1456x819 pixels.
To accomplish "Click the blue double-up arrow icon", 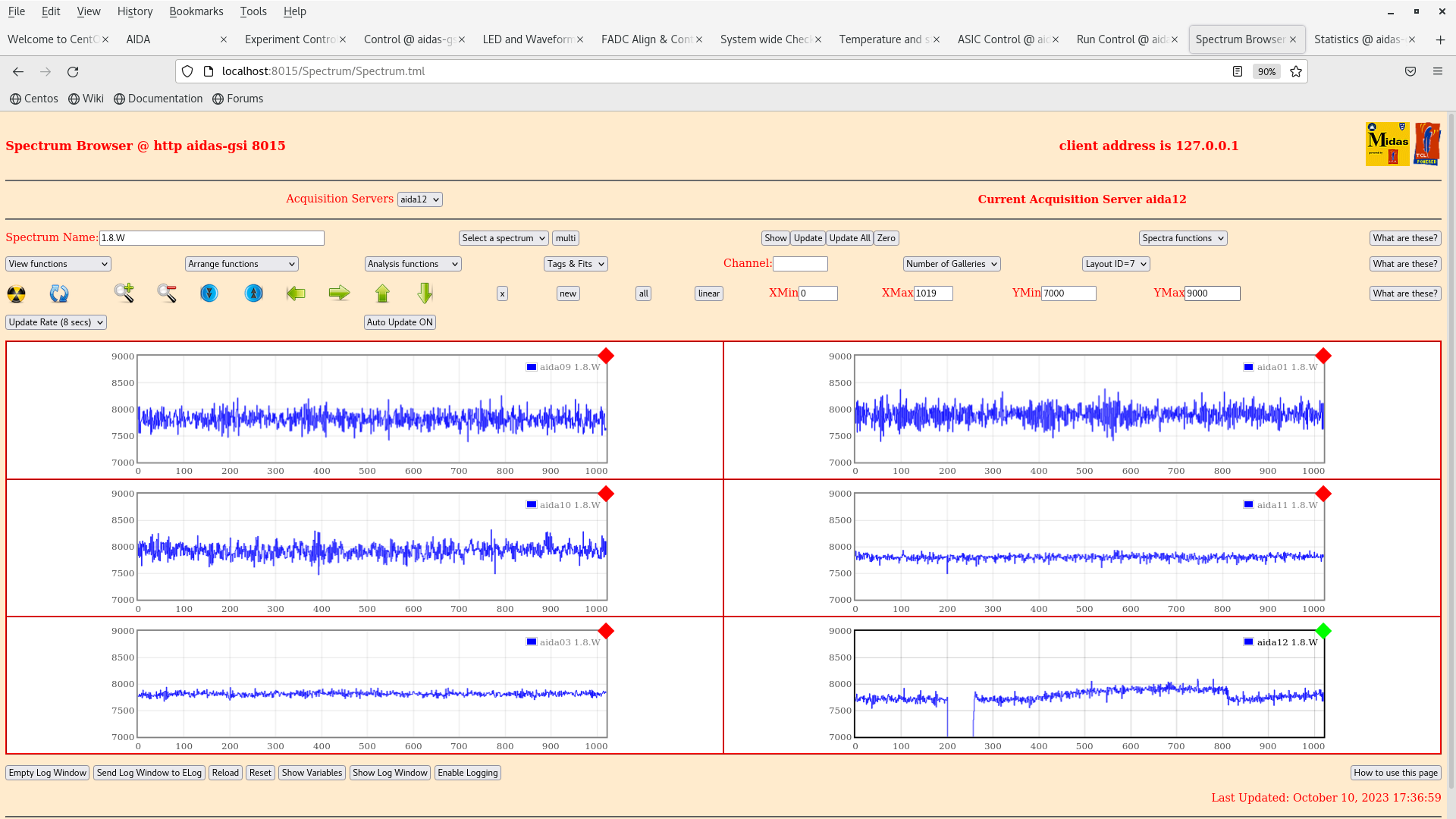I will coord(253,293).
